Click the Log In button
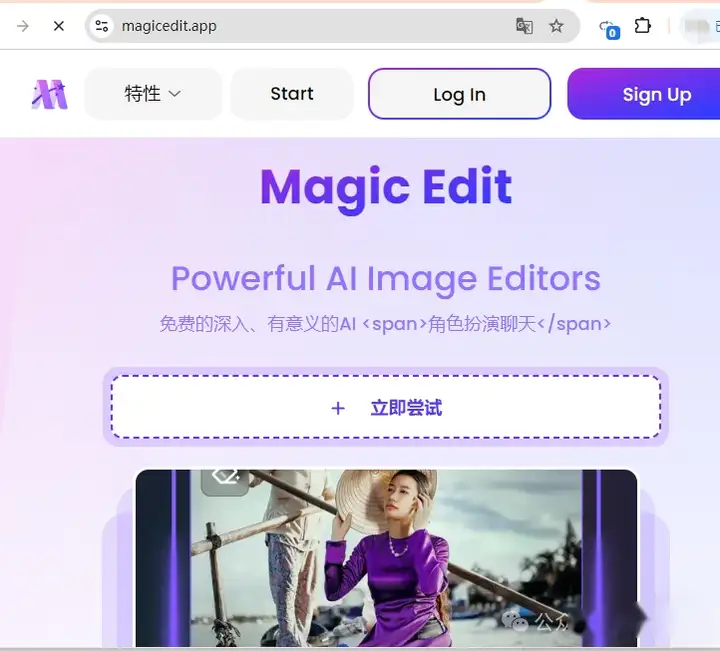 [459, 94]
